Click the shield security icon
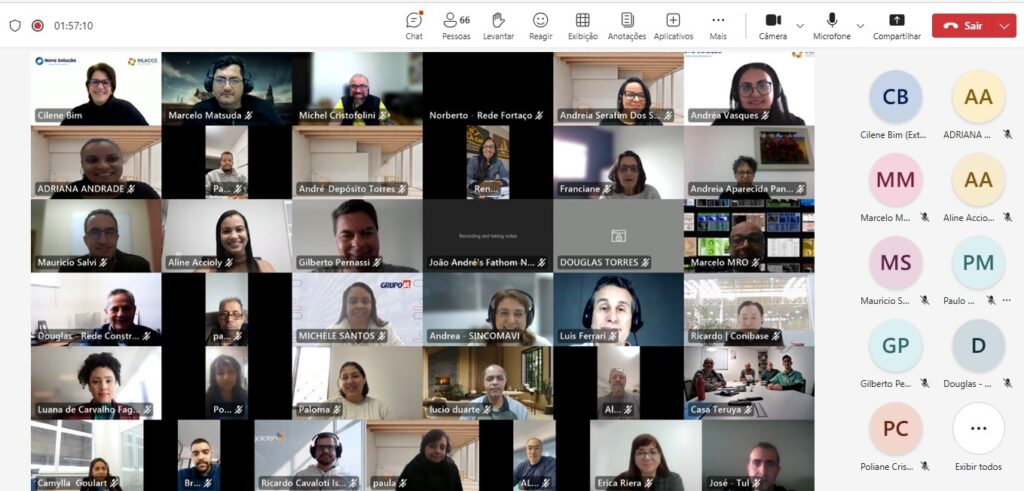 [x=15, y=26]
